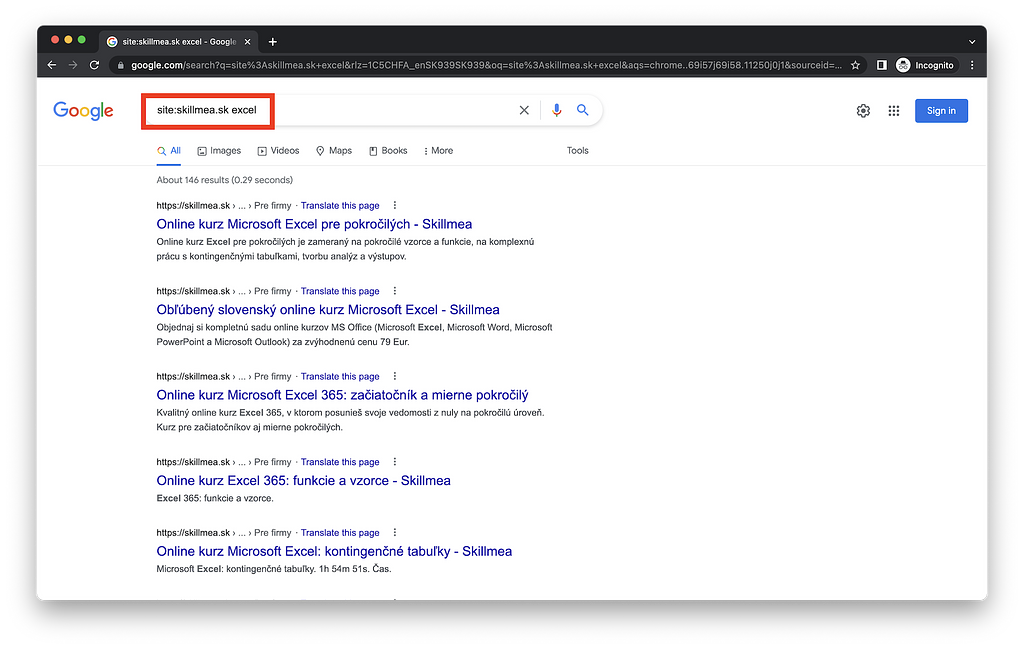Click the Sign in button
The width and height of the screenshot is (1024, 649).
point(941,111)
